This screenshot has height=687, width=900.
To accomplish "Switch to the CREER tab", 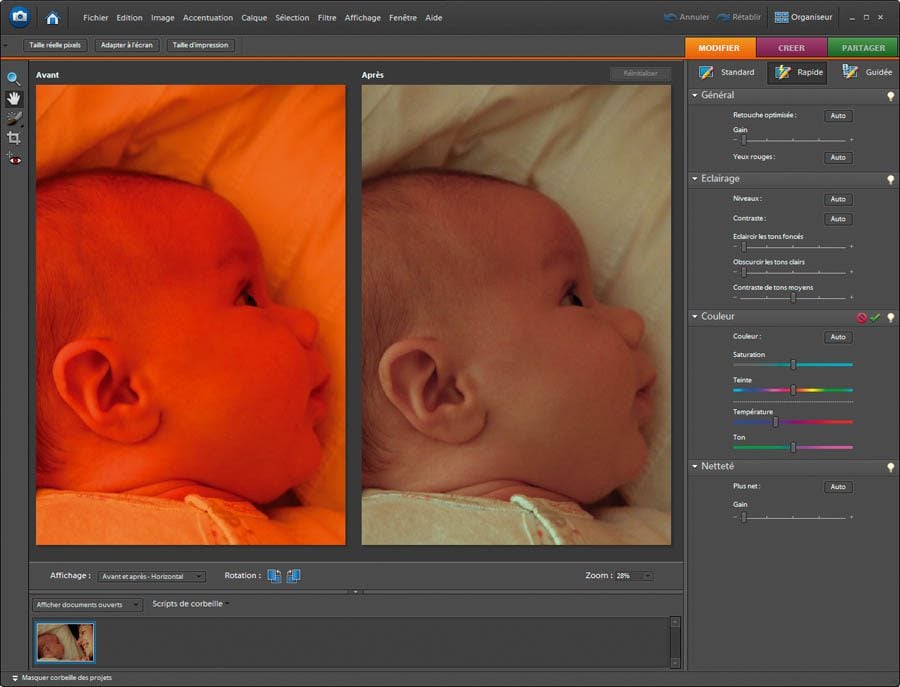I will [791, 48].
